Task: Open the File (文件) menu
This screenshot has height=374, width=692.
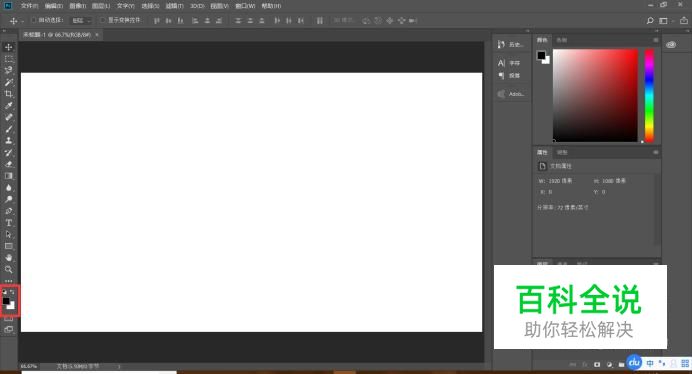Action: (x=29, y=6)
